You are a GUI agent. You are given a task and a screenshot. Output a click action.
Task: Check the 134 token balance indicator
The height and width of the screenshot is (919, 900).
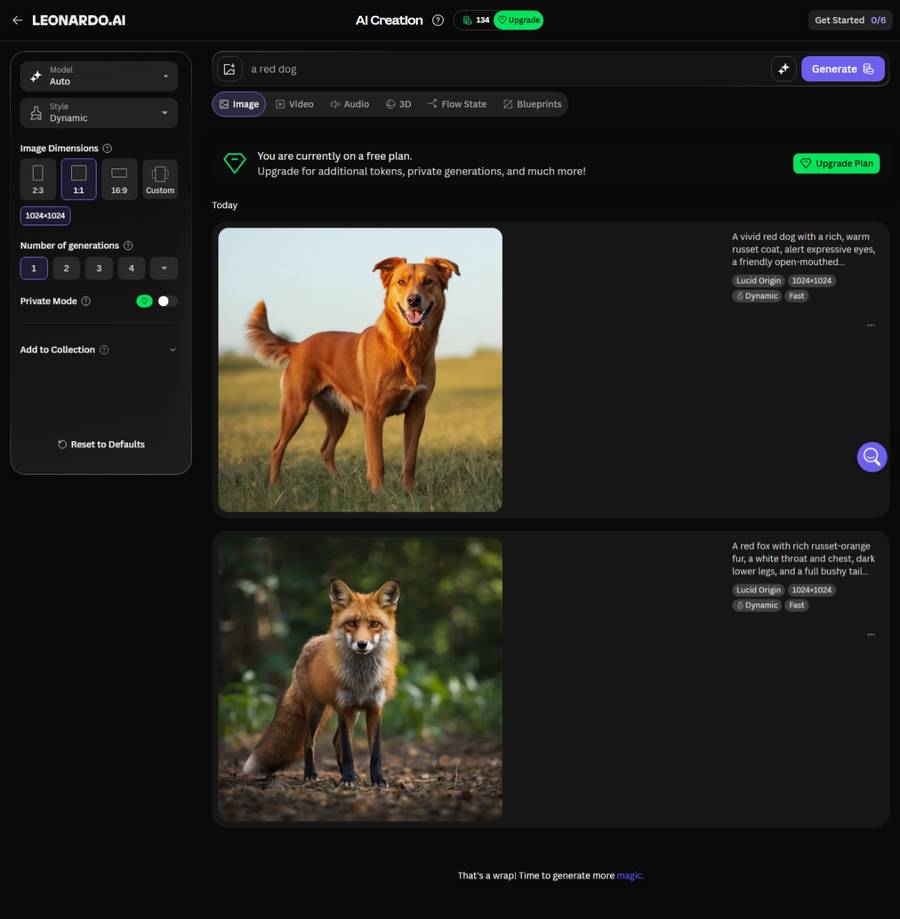pyautogui.click(x=476, y=21)
